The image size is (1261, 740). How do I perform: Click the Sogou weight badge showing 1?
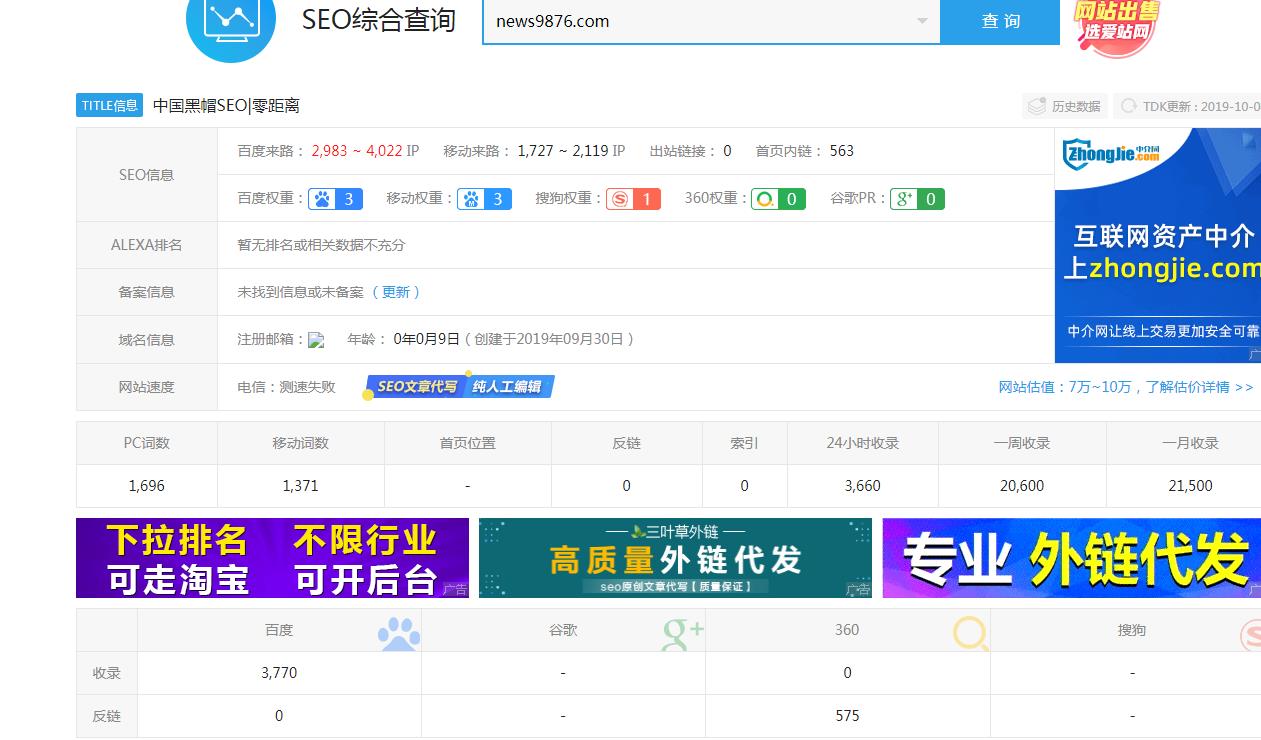coord(633,199)
